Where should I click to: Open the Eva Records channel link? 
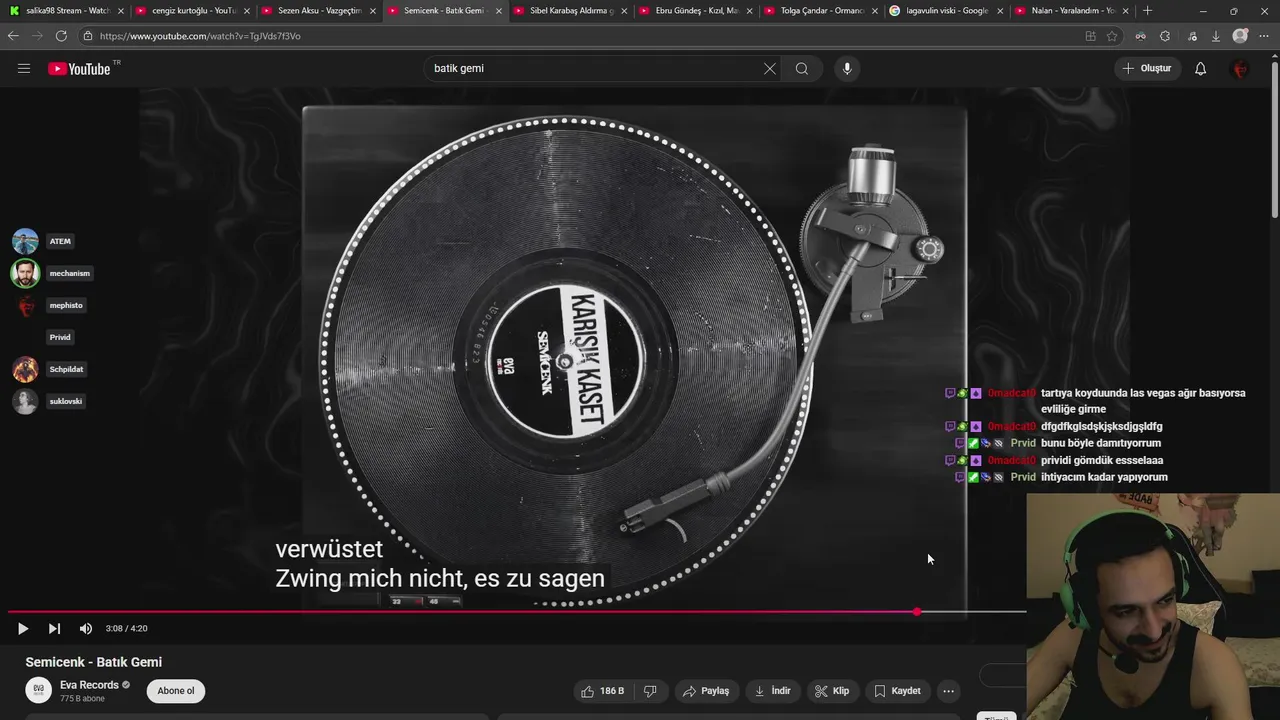(x=89, y=685)
